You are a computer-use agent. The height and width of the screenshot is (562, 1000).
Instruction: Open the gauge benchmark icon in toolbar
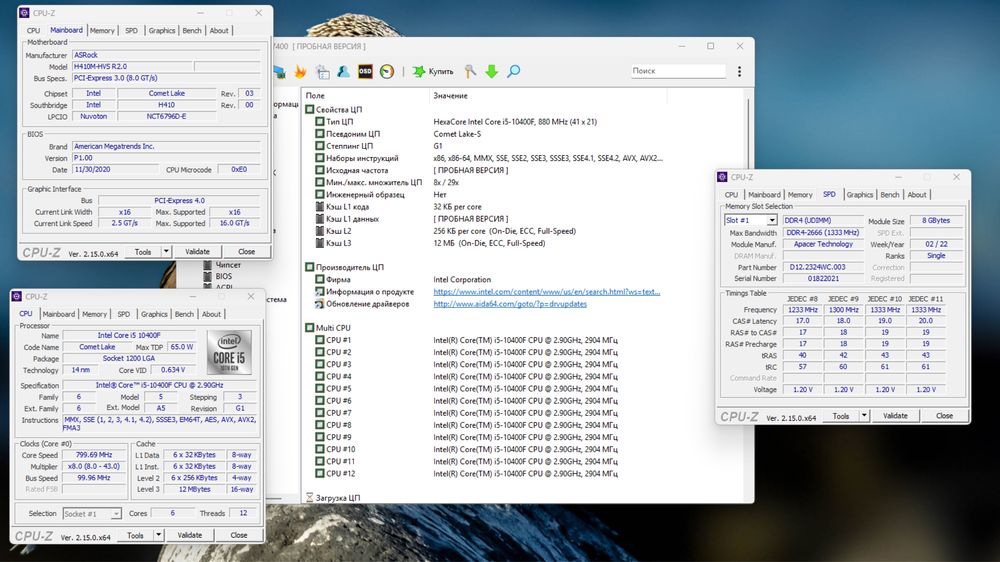pyautogui.click(x=387, y=72)
